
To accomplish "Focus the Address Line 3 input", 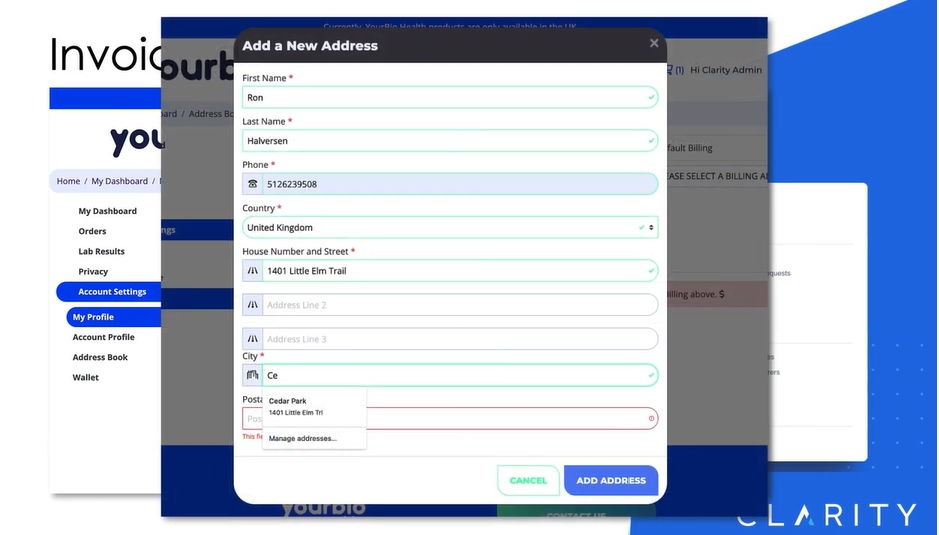I will [x=458, y=339].
